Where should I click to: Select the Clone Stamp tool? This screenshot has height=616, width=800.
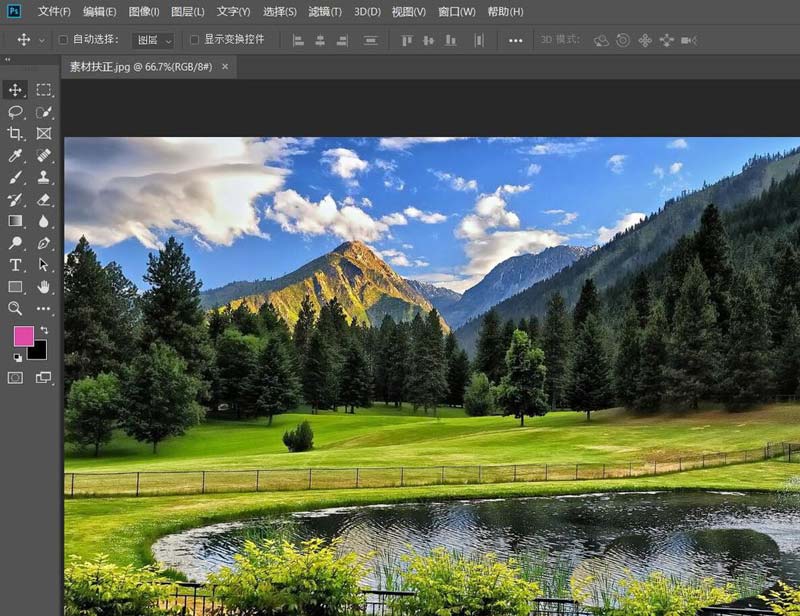[x=43, y=177]
